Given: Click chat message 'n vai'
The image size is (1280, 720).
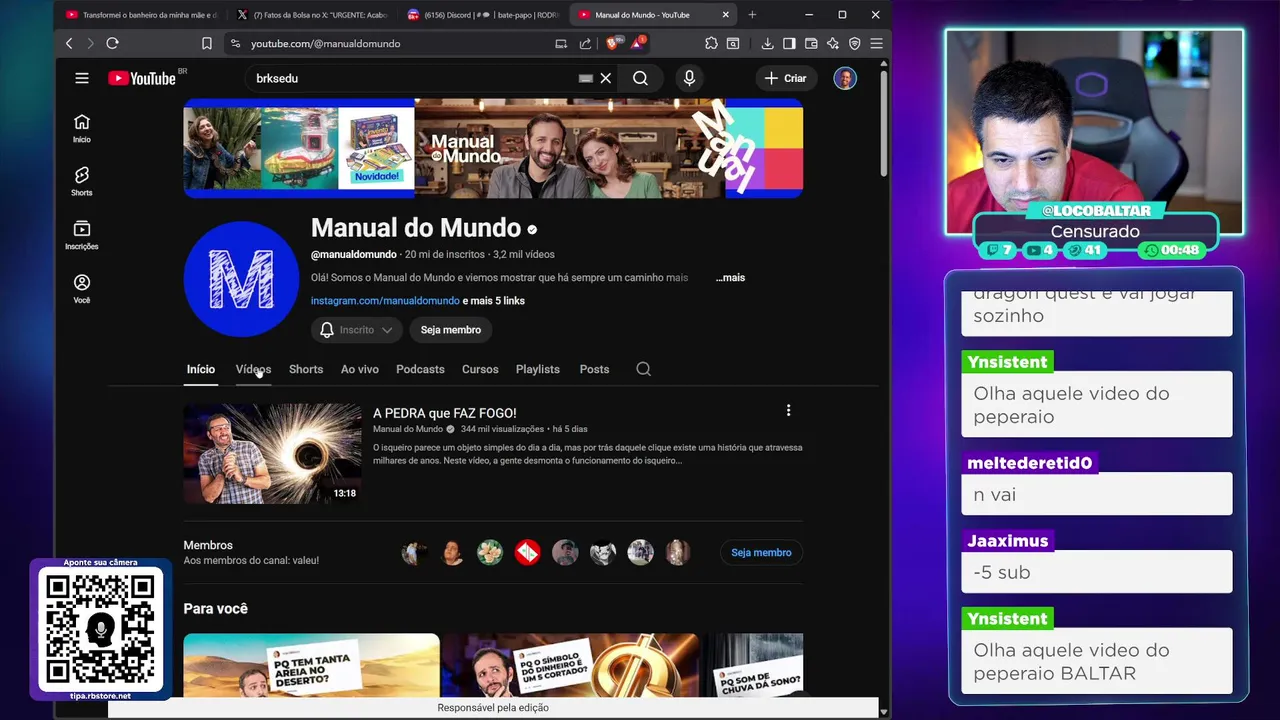Looking at the screenshot, I should pos(1097,494).
